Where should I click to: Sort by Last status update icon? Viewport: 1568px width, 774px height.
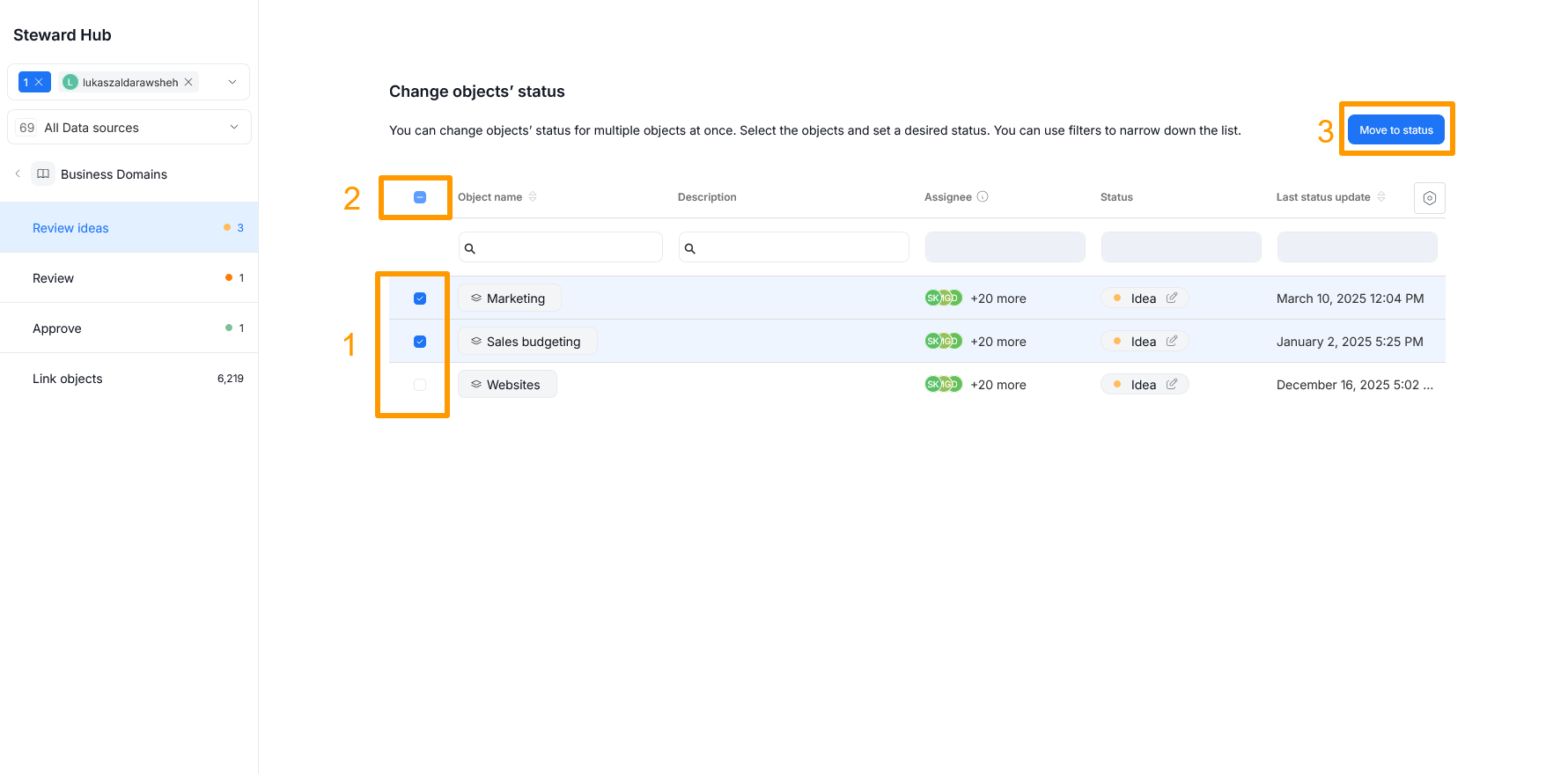tap(1381, 196)
